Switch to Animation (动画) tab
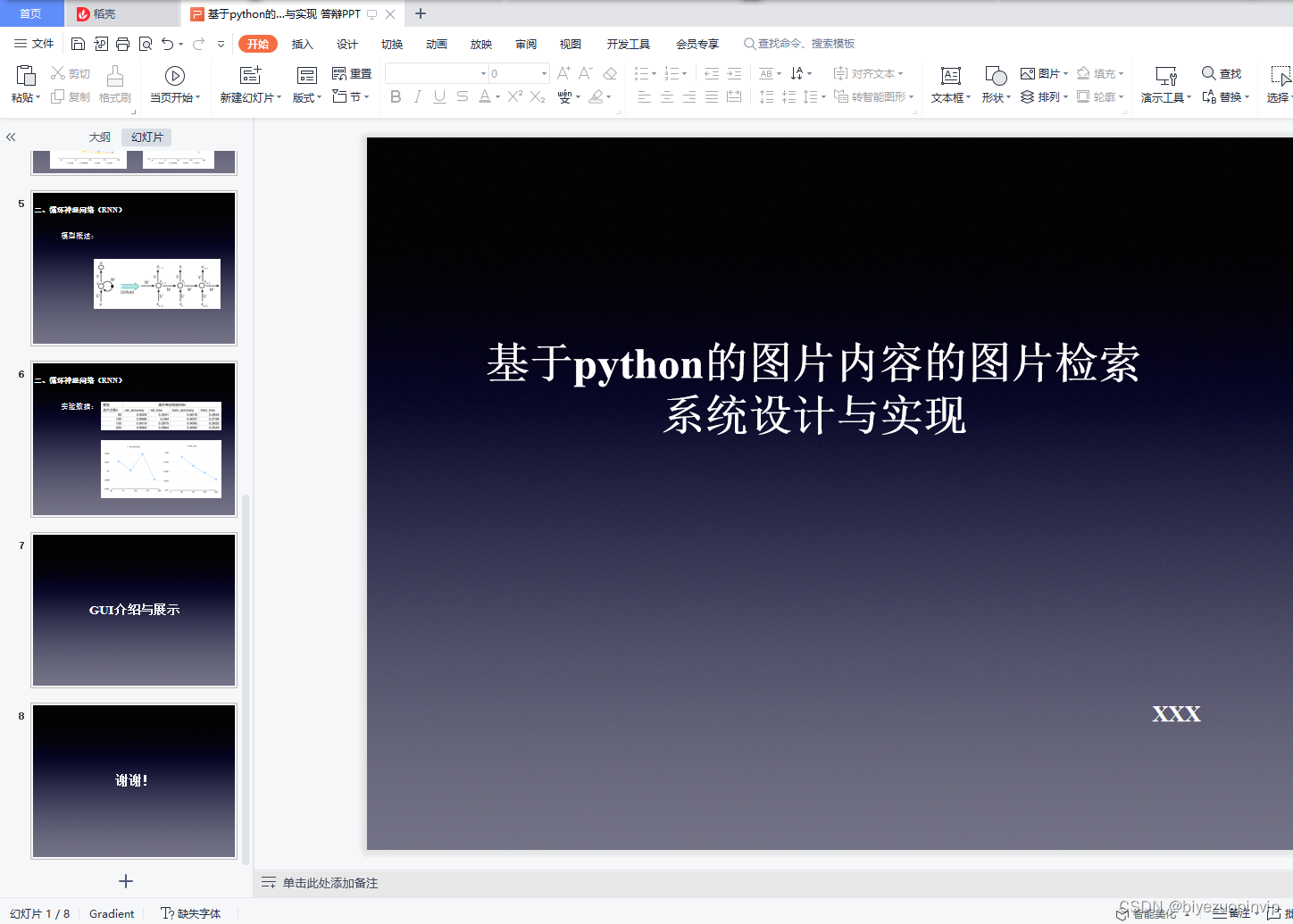This screenshot has height=924, width=1293. pyautogui.click(x=437, y=44)
